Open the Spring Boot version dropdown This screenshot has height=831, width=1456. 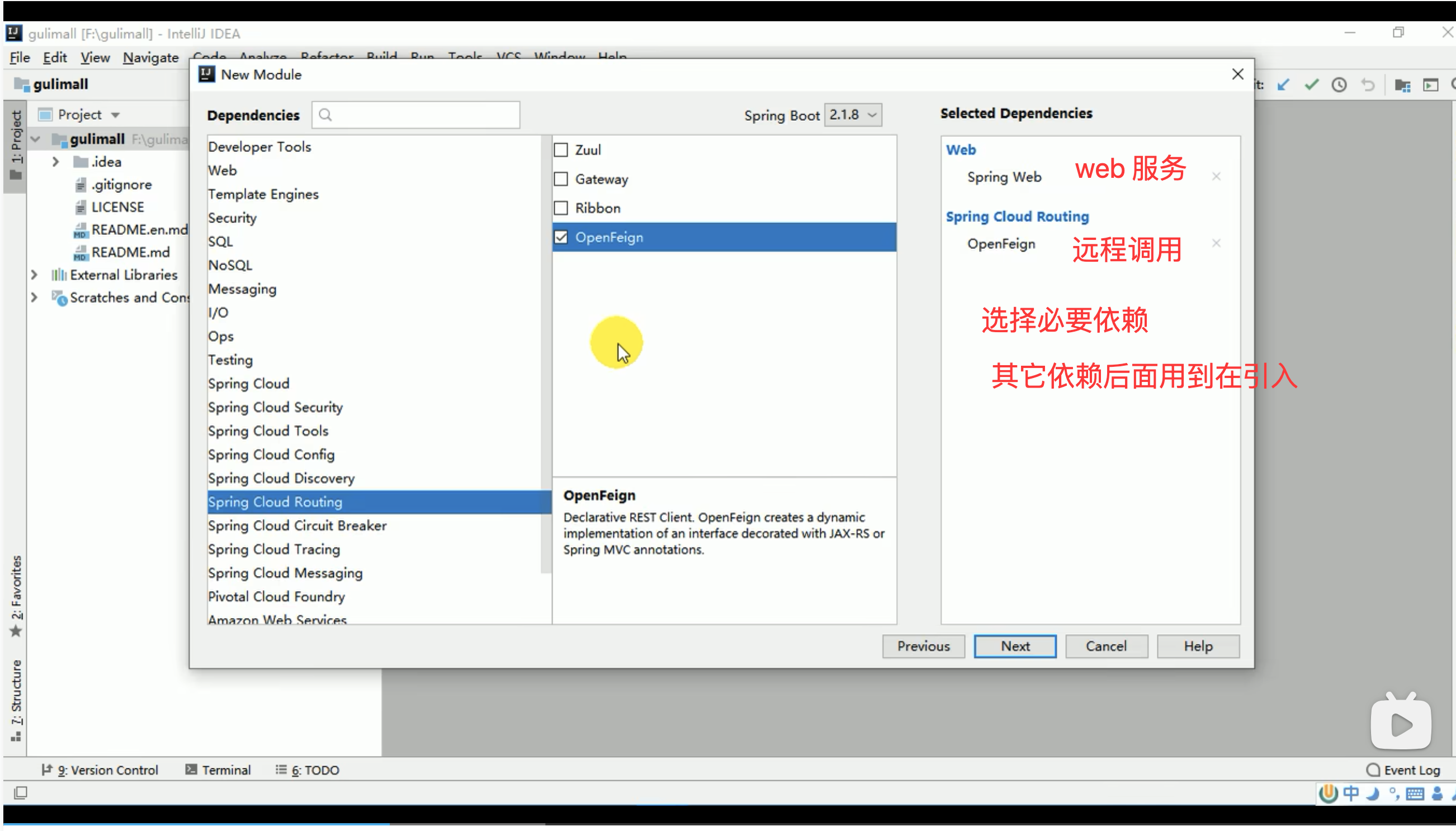pyautogui.click(x=852, y=115)
